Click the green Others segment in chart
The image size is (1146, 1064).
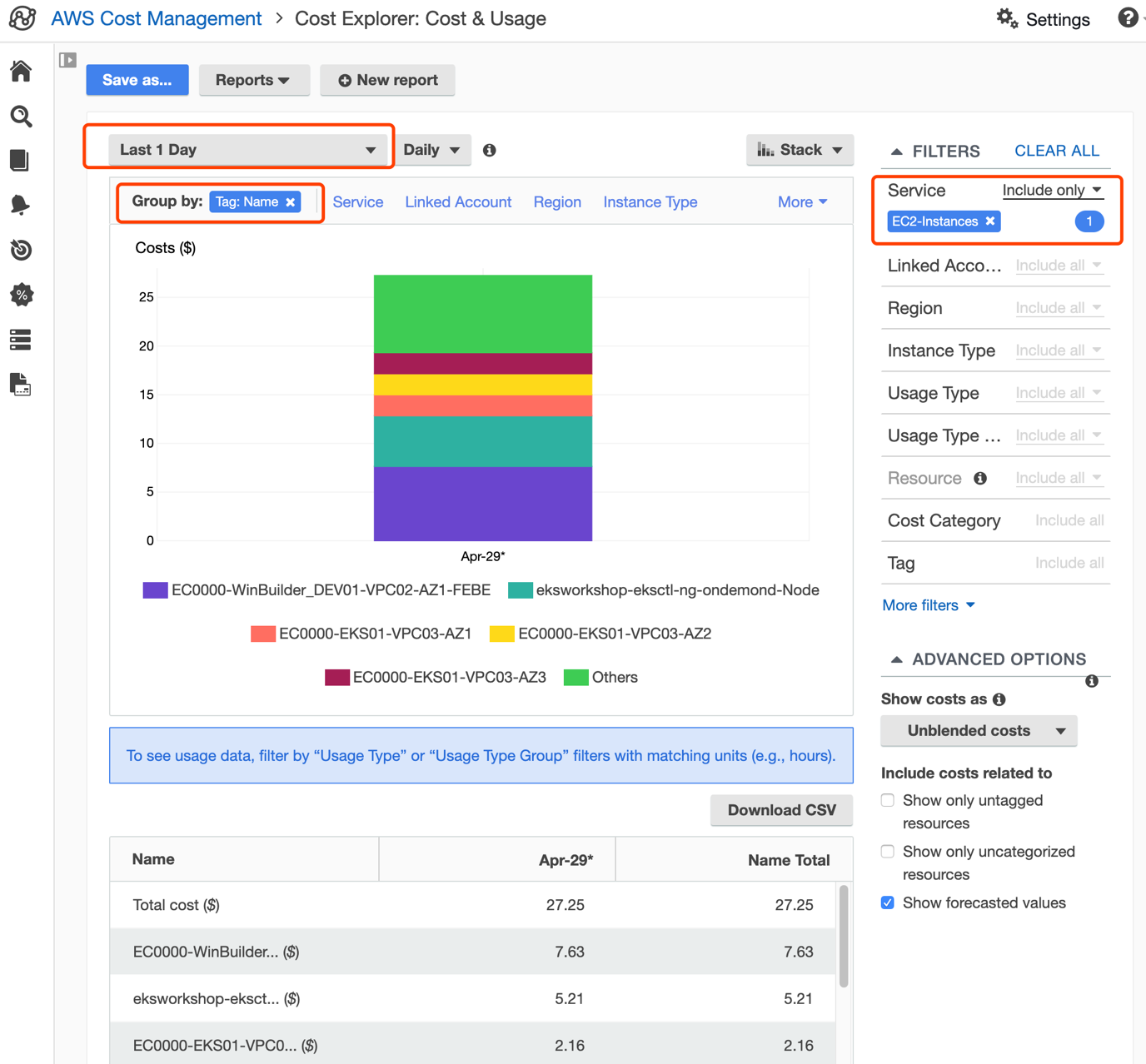483,314
